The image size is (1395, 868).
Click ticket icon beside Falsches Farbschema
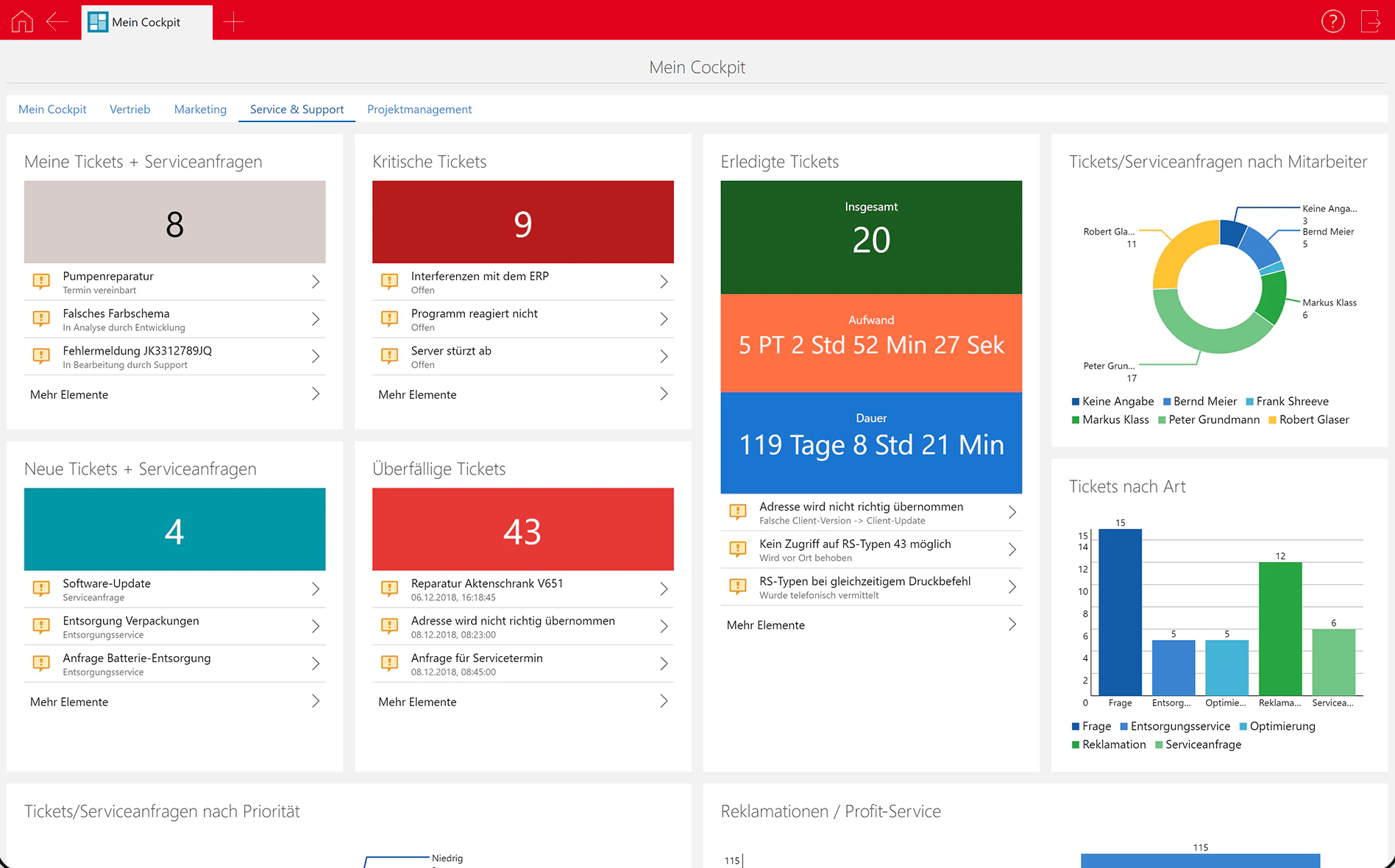coord(42,319)
